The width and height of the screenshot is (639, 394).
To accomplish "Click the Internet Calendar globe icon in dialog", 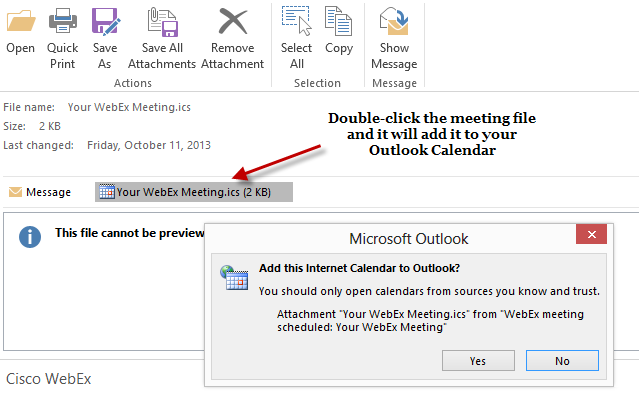I will 234,277.
